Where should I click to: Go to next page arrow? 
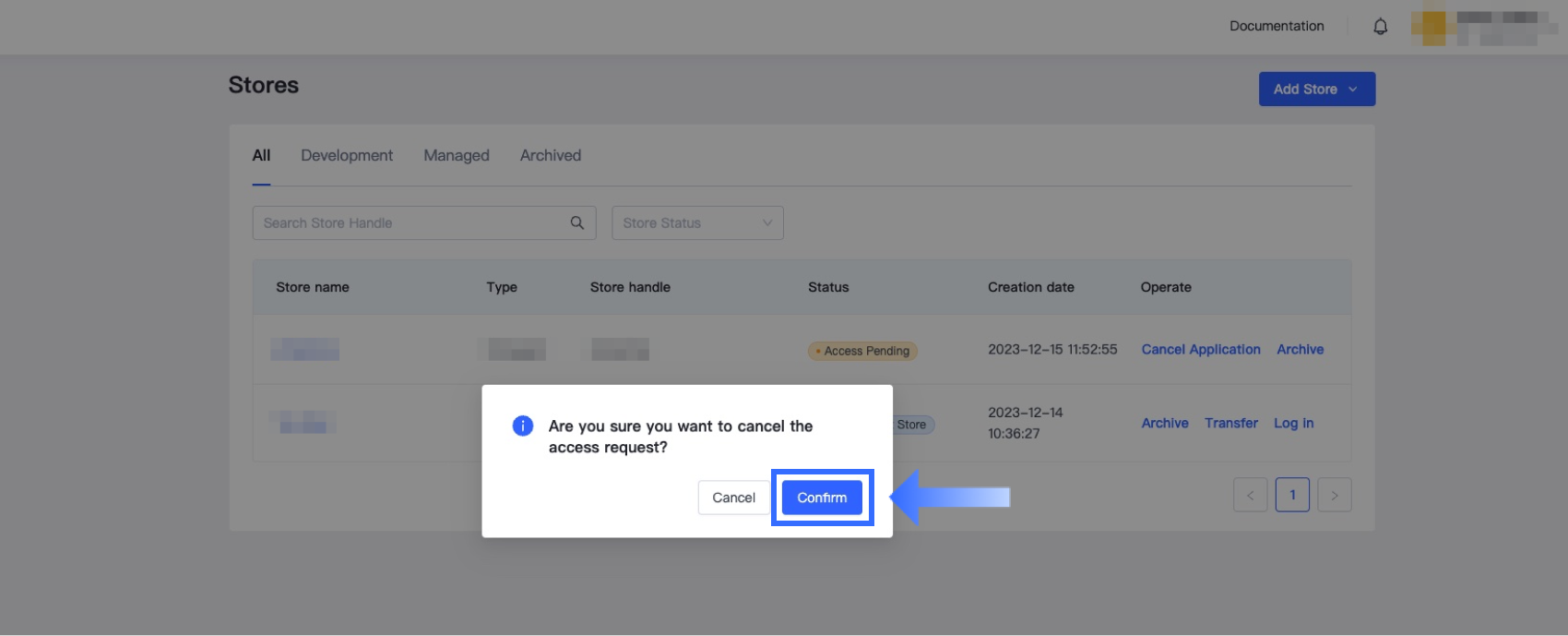pyautogui.click(x=1334, y=495)
